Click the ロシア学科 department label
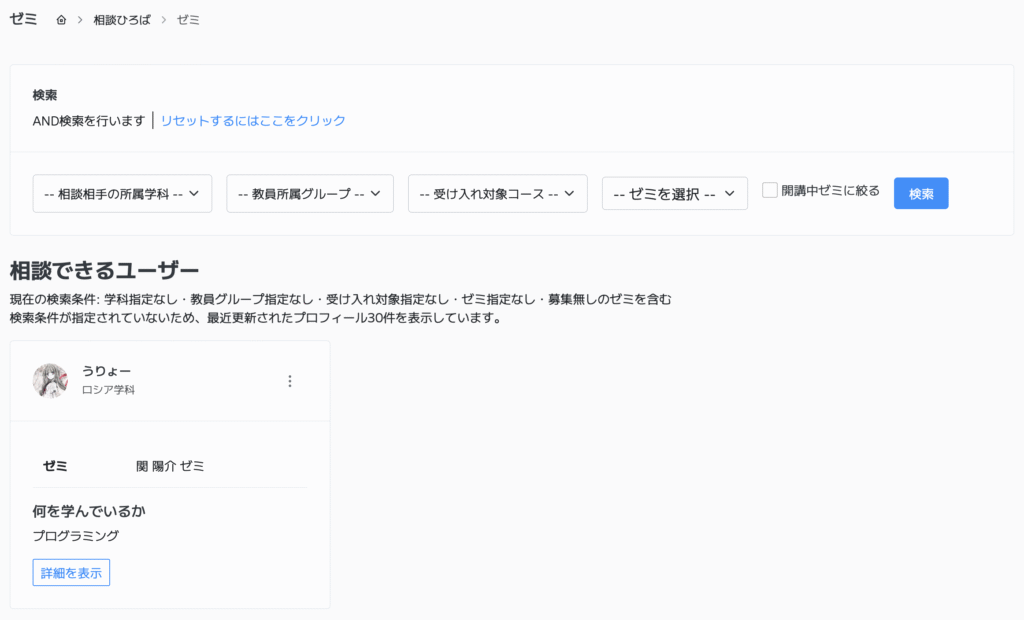1024x620 pixels. click(x=108, y=390)
